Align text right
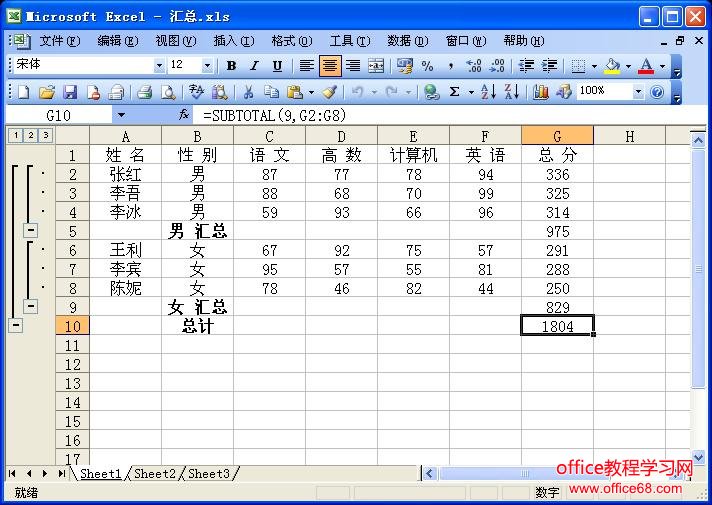This screenshot has height=505, width=712. click(353, 66)
